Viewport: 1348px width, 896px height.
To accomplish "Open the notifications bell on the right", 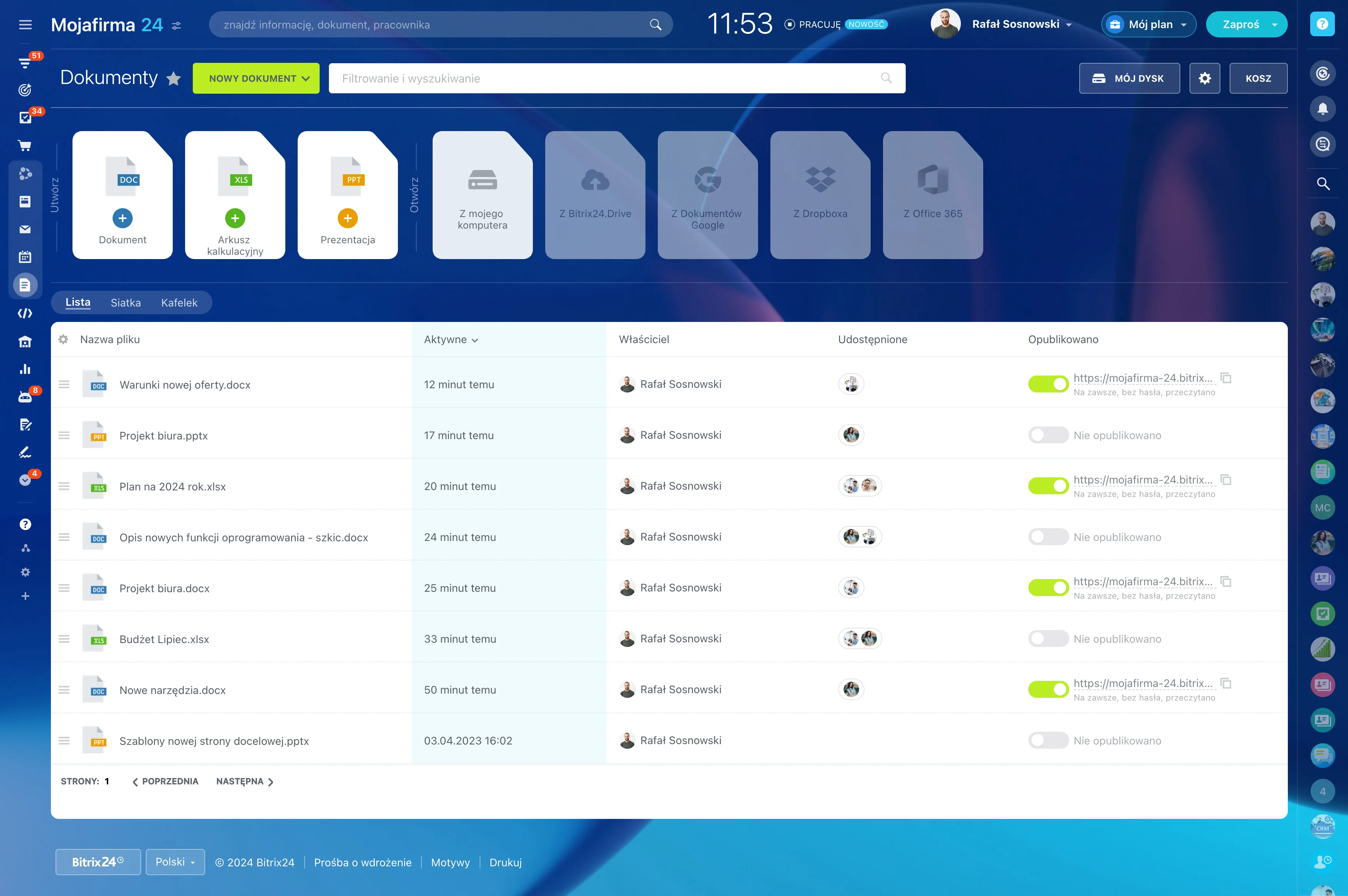I will pos(1323,109).
